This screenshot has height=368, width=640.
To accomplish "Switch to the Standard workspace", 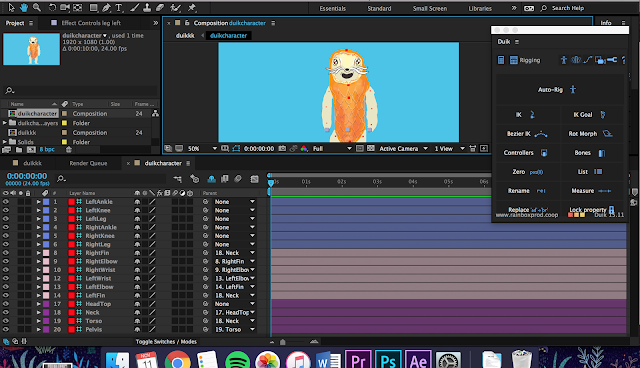I will 379,8.
